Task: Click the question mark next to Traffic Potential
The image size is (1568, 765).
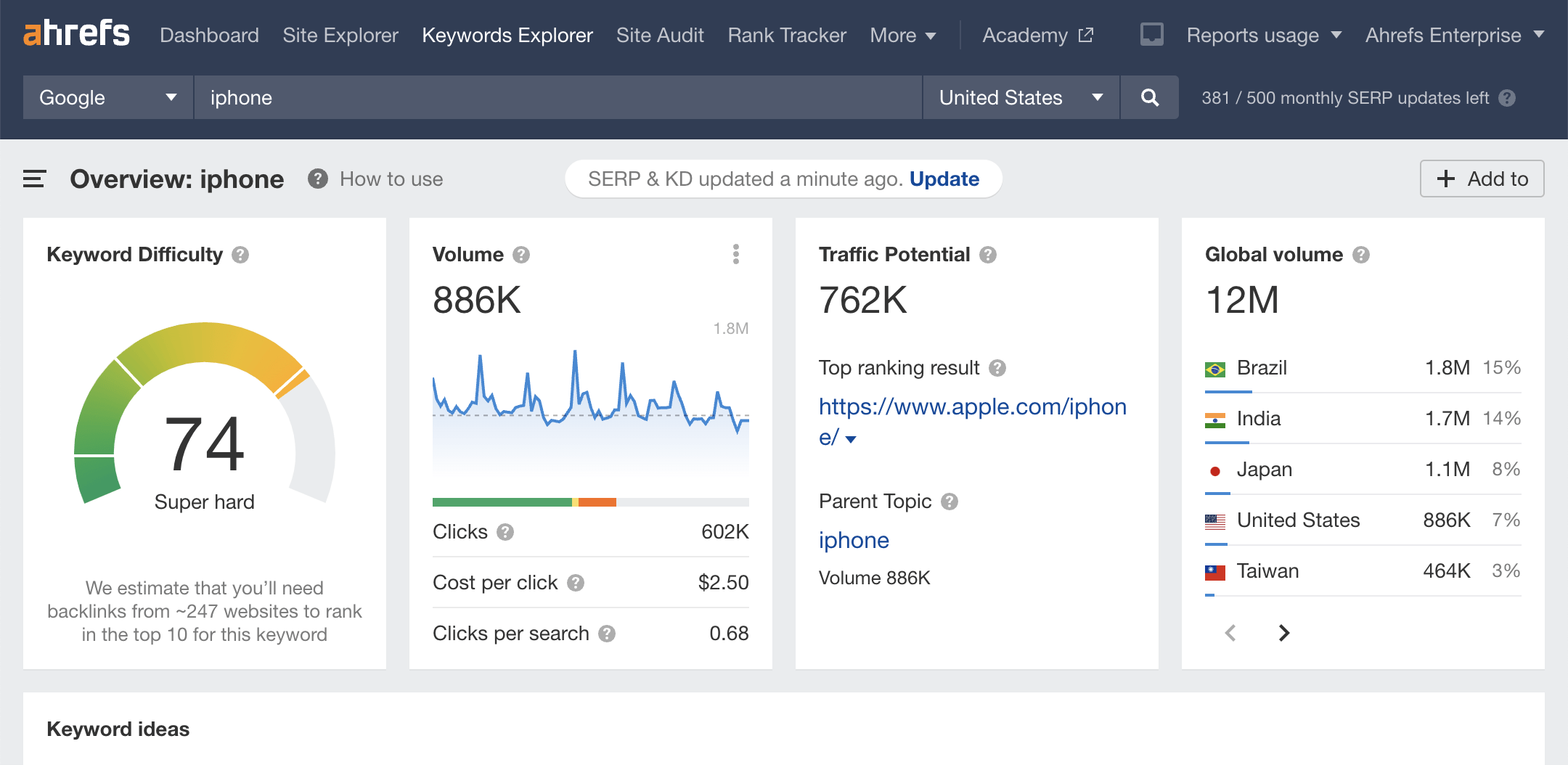Action: click(x=989, y=254)
